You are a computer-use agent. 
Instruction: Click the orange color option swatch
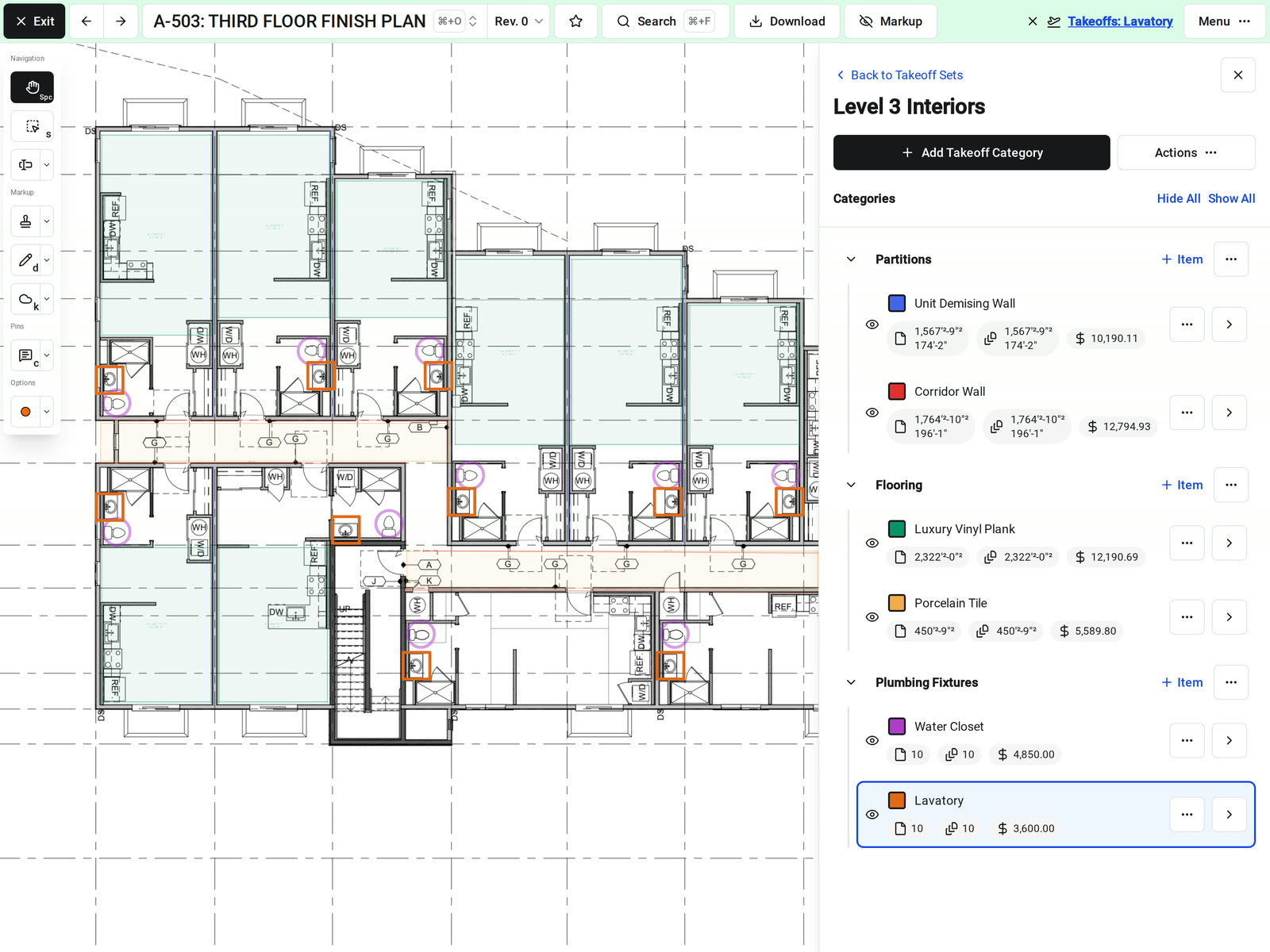click(25, 412)
